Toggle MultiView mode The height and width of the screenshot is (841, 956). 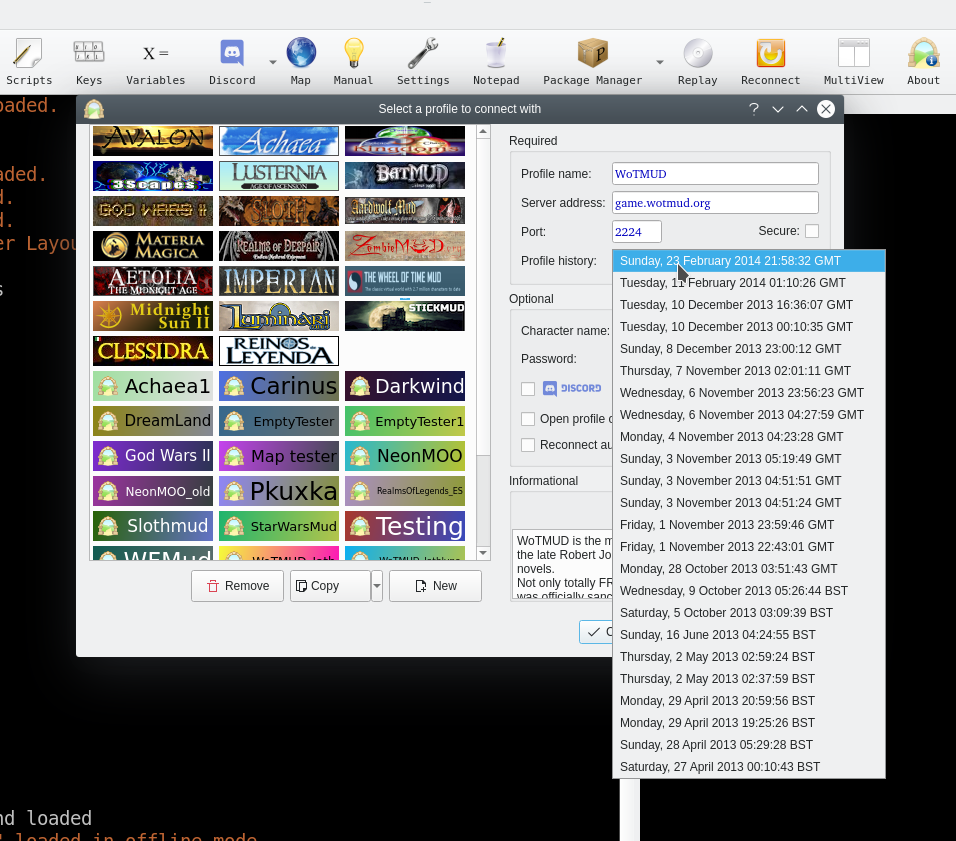coord(854,62)
